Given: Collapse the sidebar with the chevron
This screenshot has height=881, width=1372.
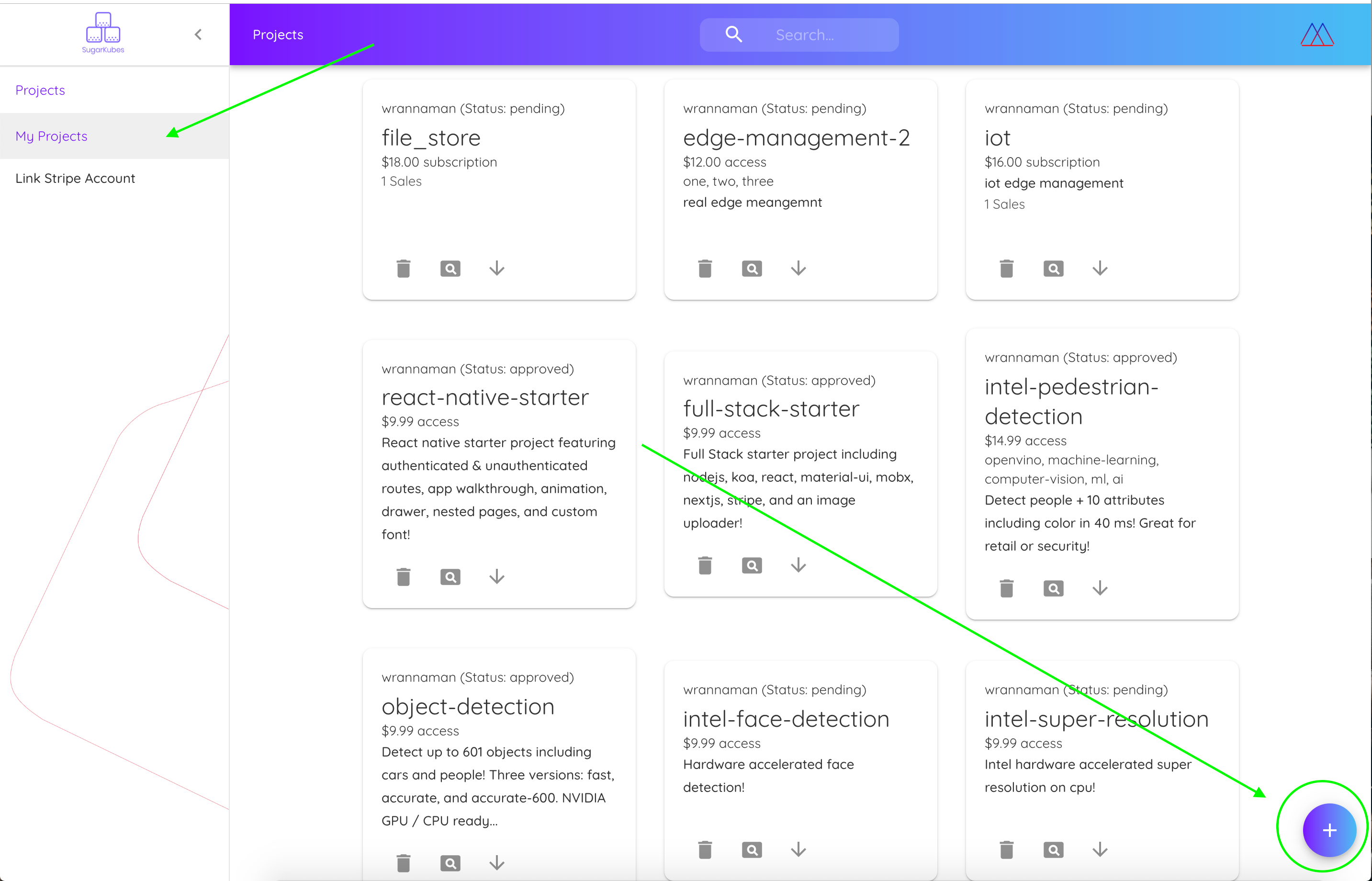Looking at the screenshot, I should (198, 34).
